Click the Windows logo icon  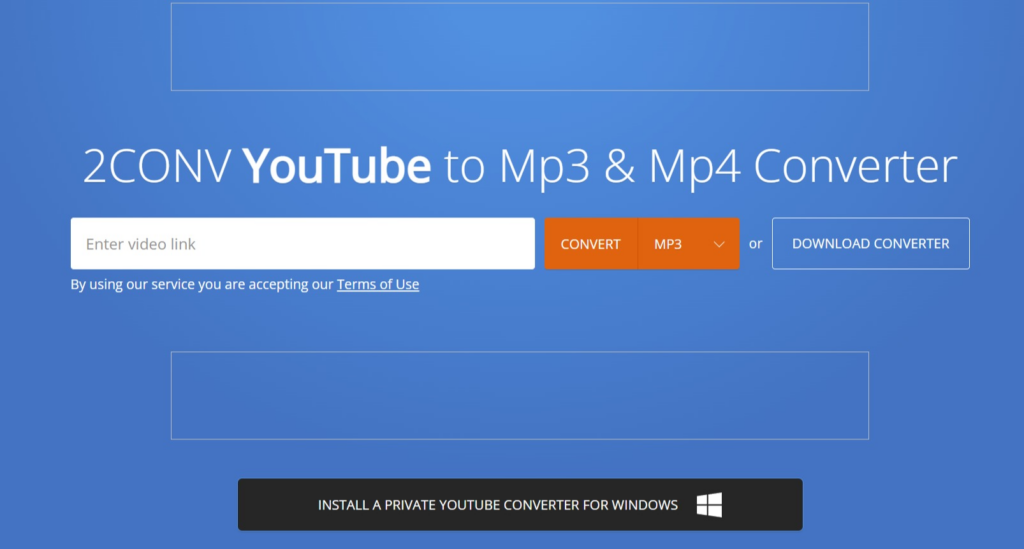pyautogui.click(x=709, y=505)
